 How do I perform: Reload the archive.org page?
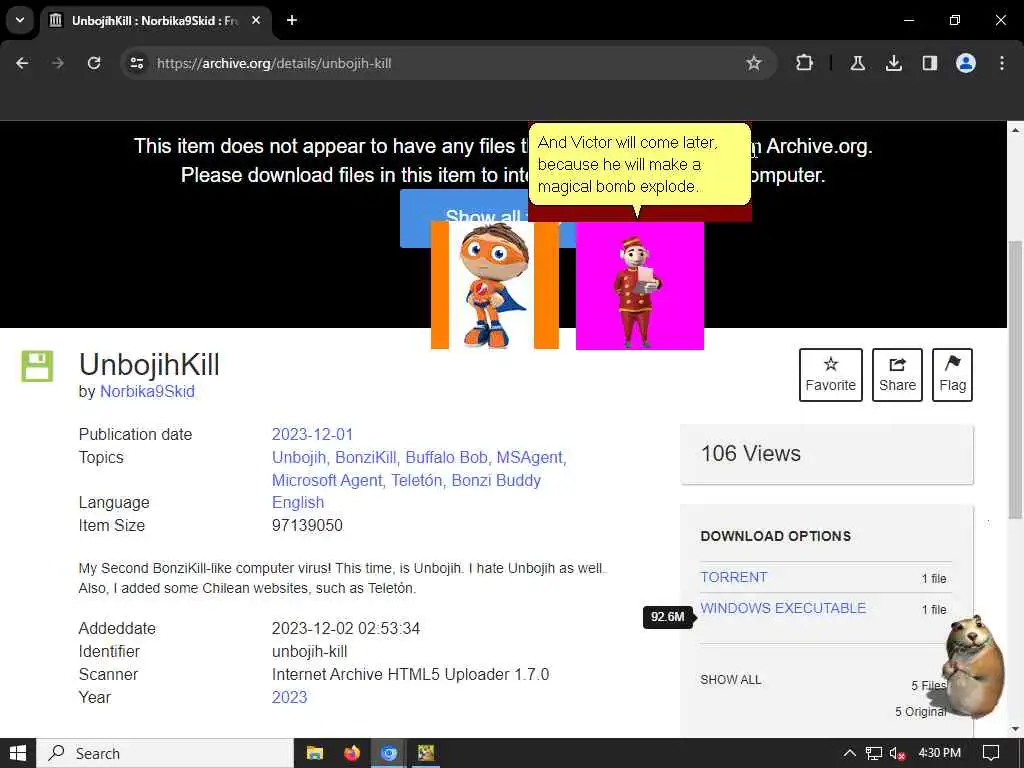pyautogui.click(x=94, y=63)
